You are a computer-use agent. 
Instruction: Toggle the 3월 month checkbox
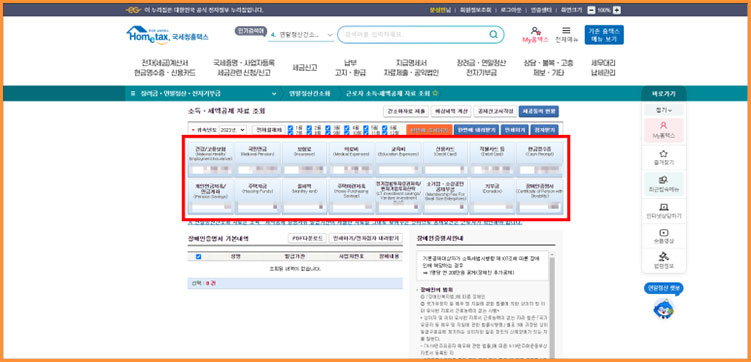pos(328,128)
